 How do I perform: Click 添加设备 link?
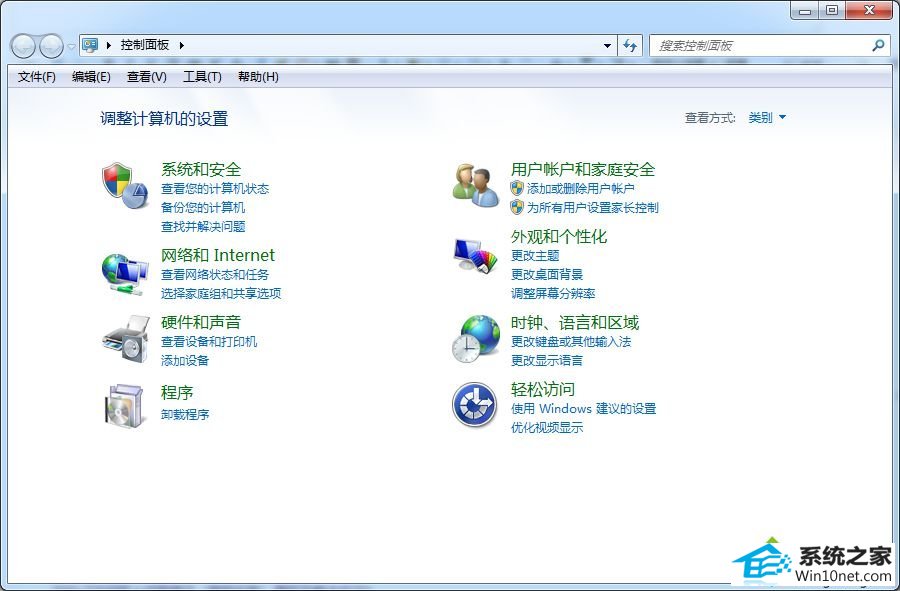click(x=185, y=360)
